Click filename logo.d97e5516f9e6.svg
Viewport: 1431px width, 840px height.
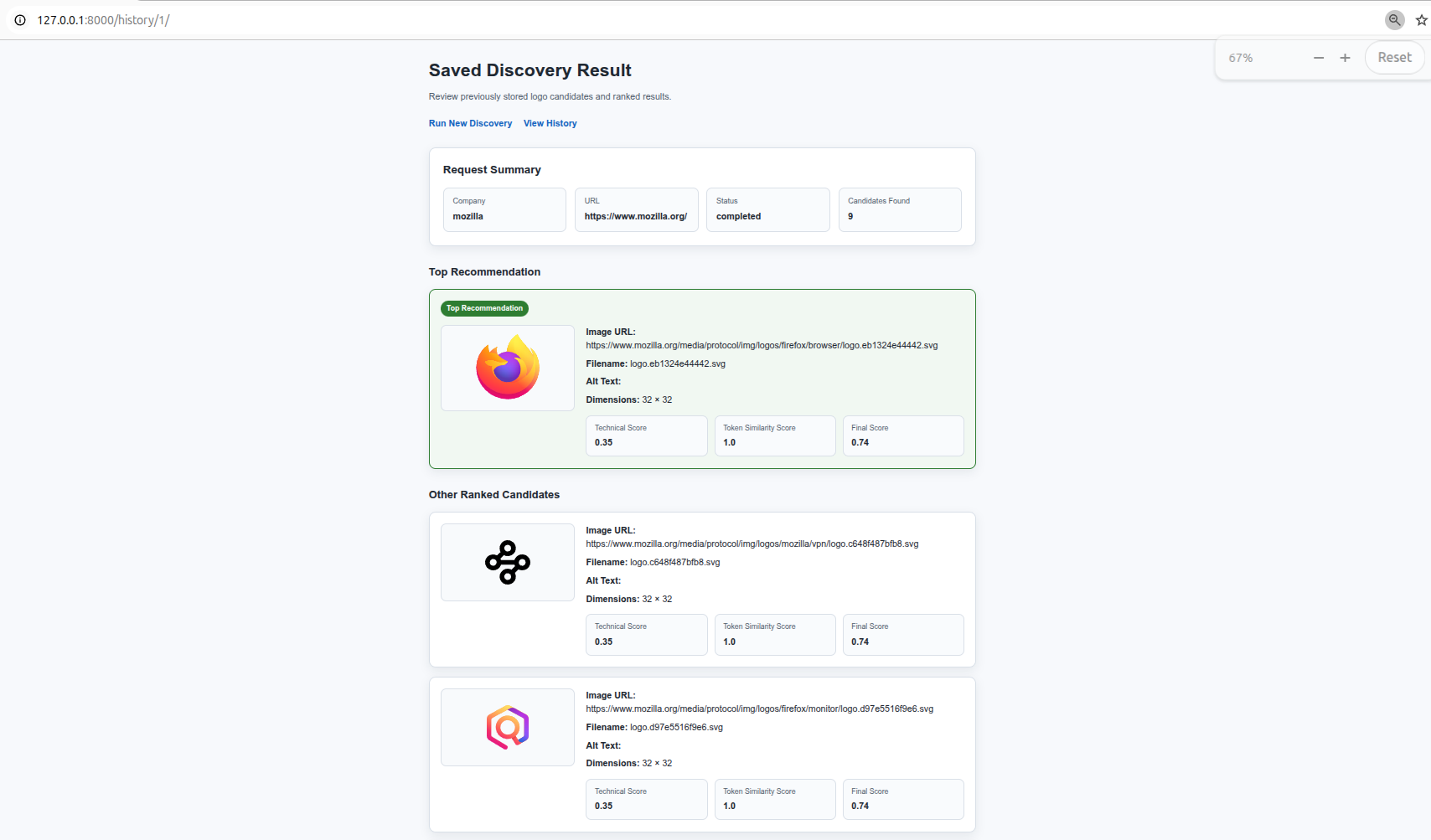[x=676, y=727]
